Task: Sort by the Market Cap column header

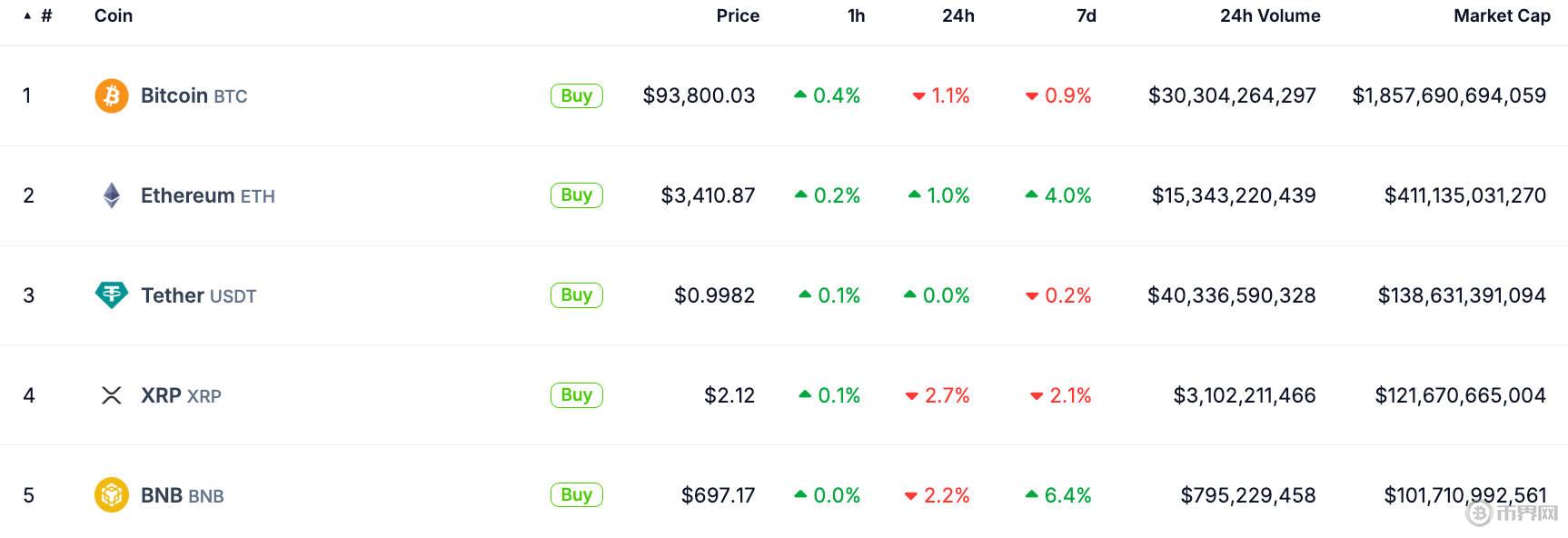Action: tap(1501, 15)
